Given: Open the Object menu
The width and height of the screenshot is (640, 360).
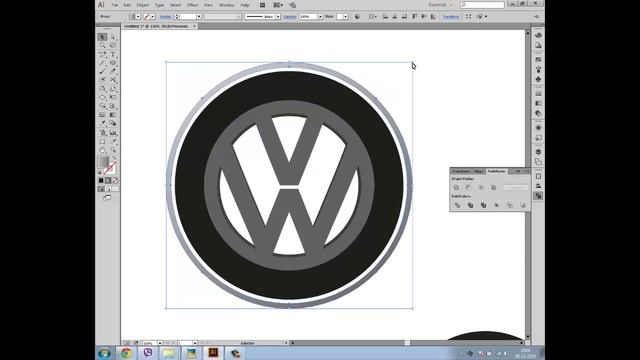Looking at the screenshot, I should click(143, 5).
